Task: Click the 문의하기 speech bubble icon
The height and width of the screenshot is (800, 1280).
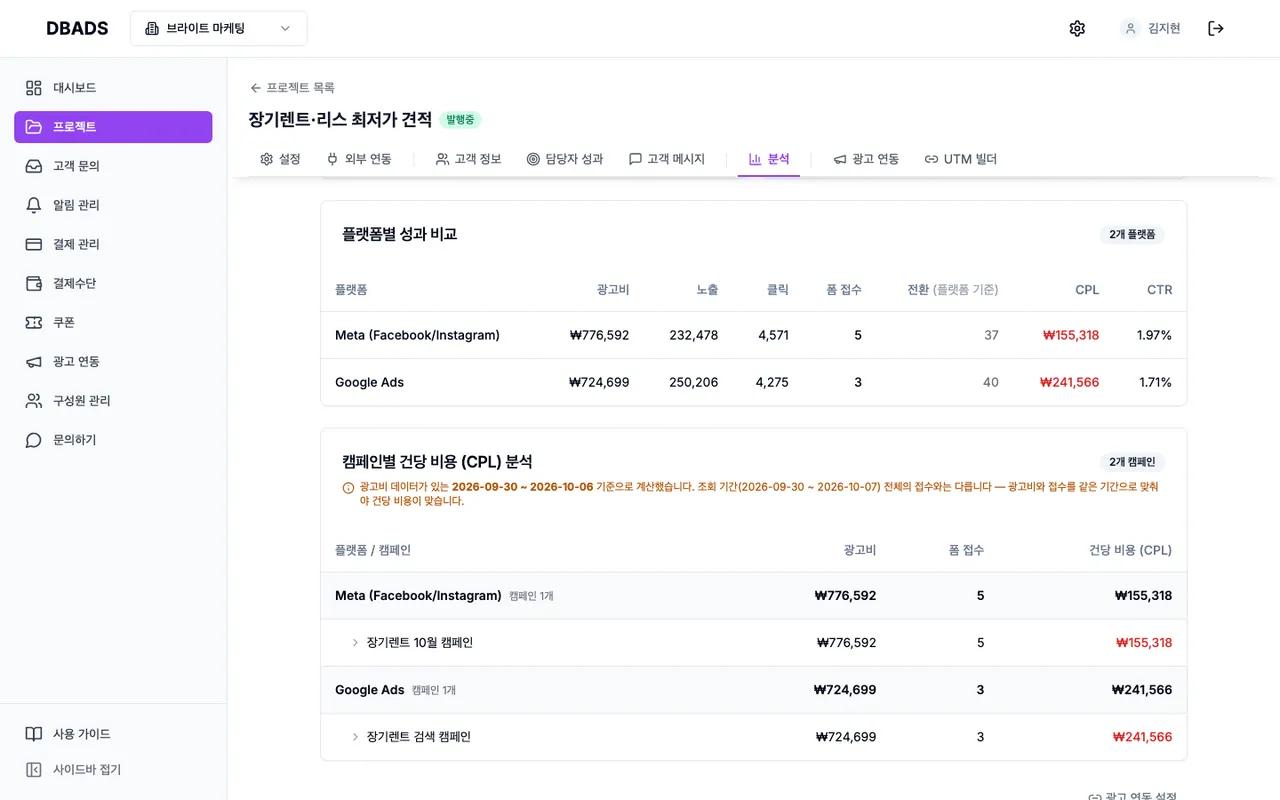Action: pyautogui.click(x=34, y=440)
